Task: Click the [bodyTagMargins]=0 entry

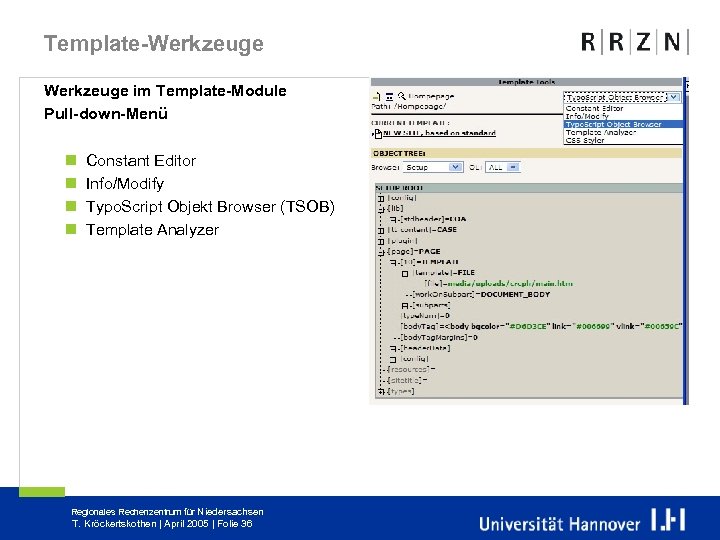Action: pyautogui.click(x=439, y=338)
